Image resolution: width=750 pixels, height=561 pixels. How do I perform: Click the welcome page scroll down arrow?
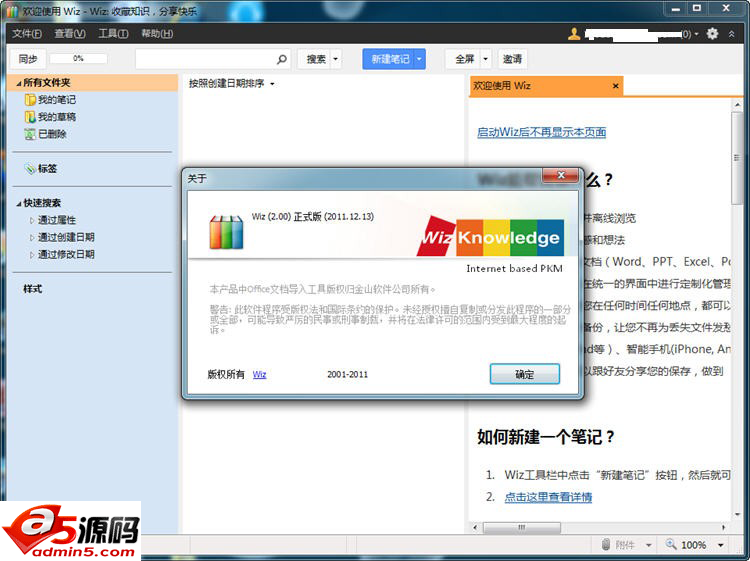(x=737, y=515)
